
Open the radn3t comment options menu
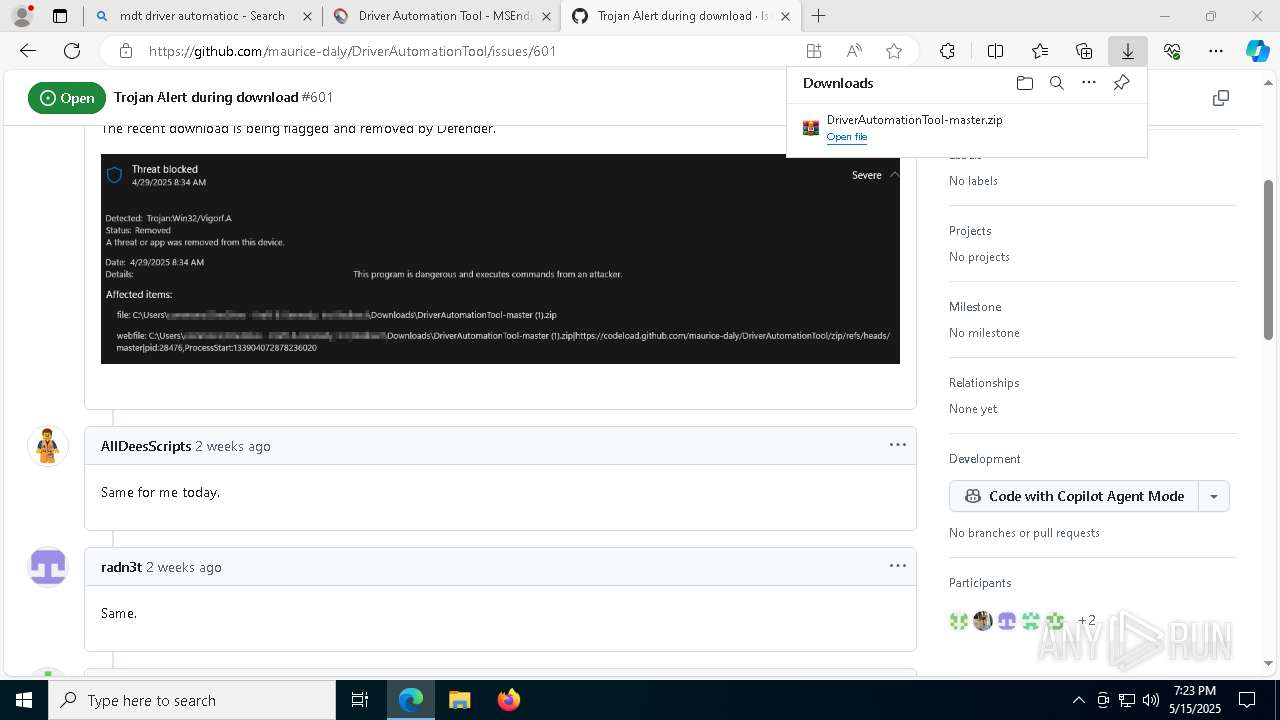(x=898, y=566)
